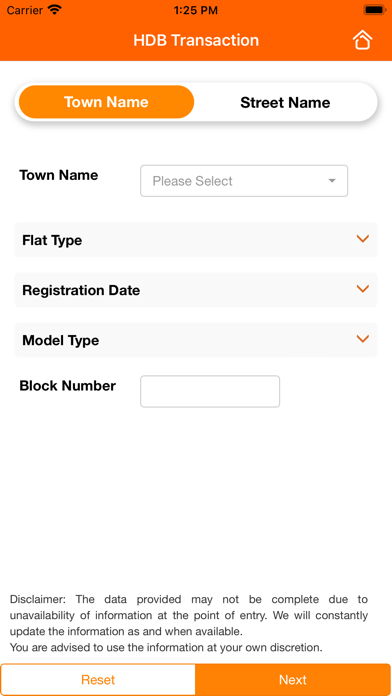392x696 pixels.
Task: Click the Town Name dropdown caret
Action: tap(332, 181)
